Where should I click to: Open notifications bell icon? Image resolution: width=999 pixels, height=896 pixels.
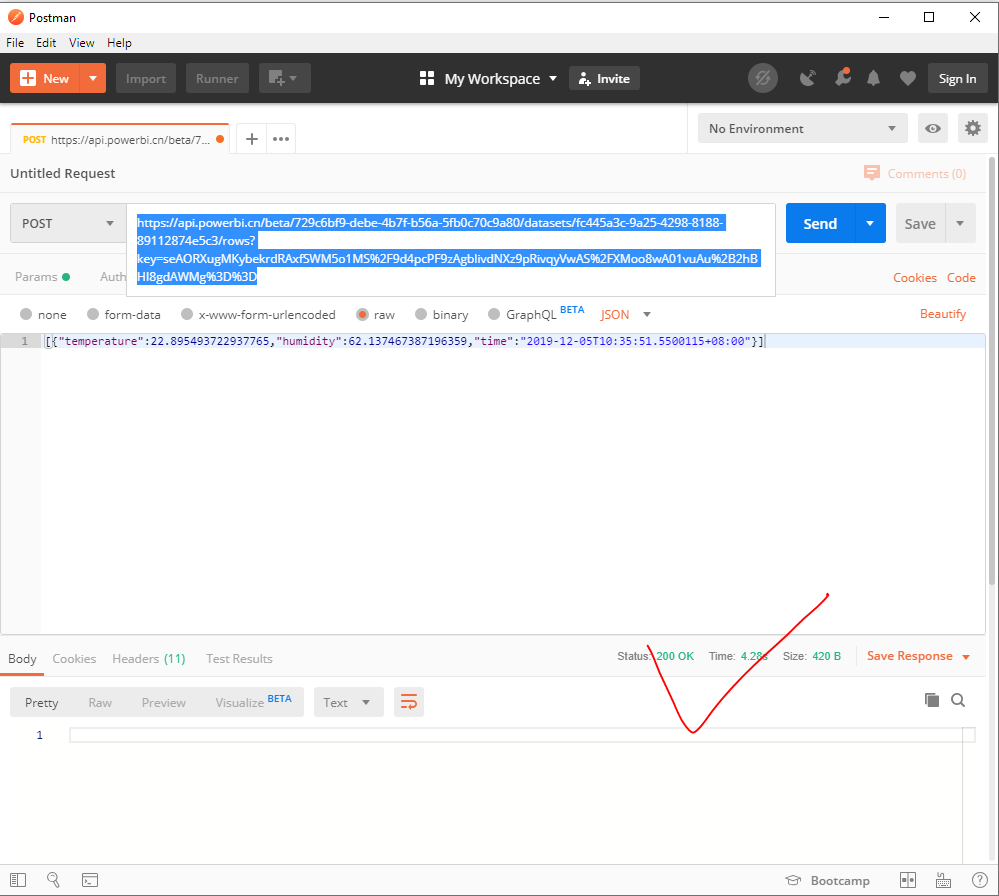click(x=873, y=78)
